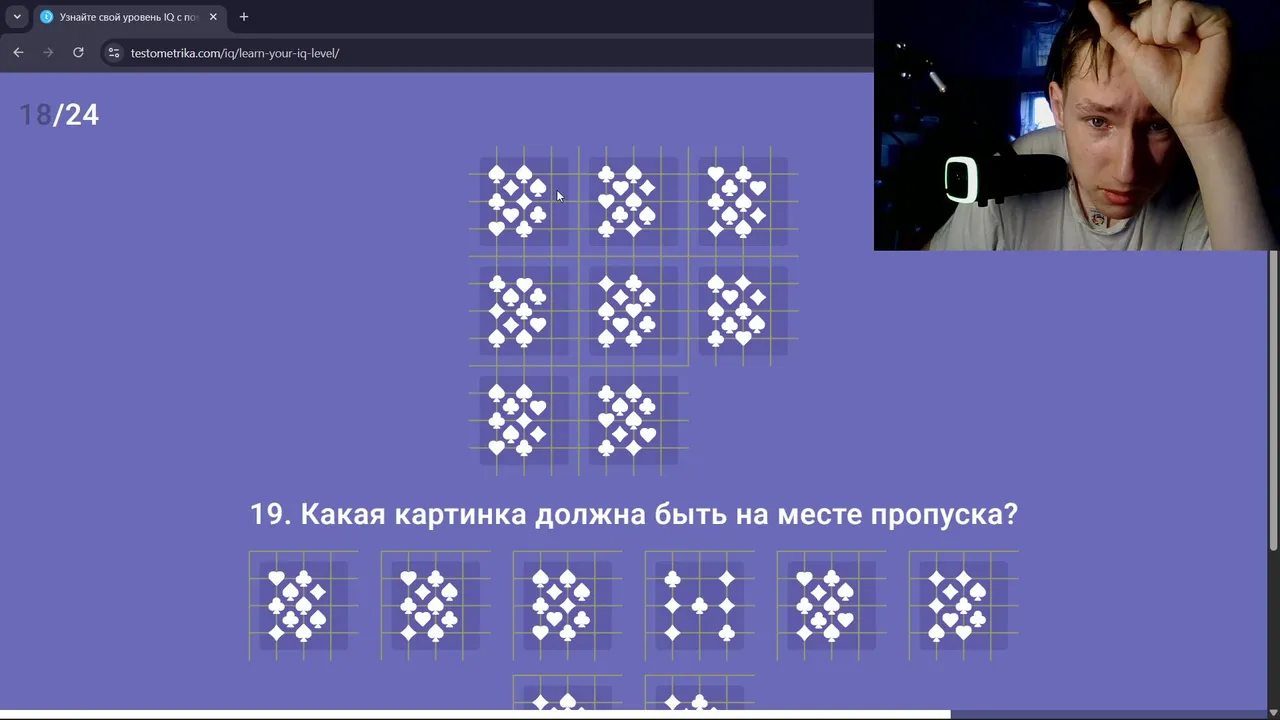The image size is (1280, 720).
Task: Click the horizontal scrollbar at the bottom
Action: (475, 714)
